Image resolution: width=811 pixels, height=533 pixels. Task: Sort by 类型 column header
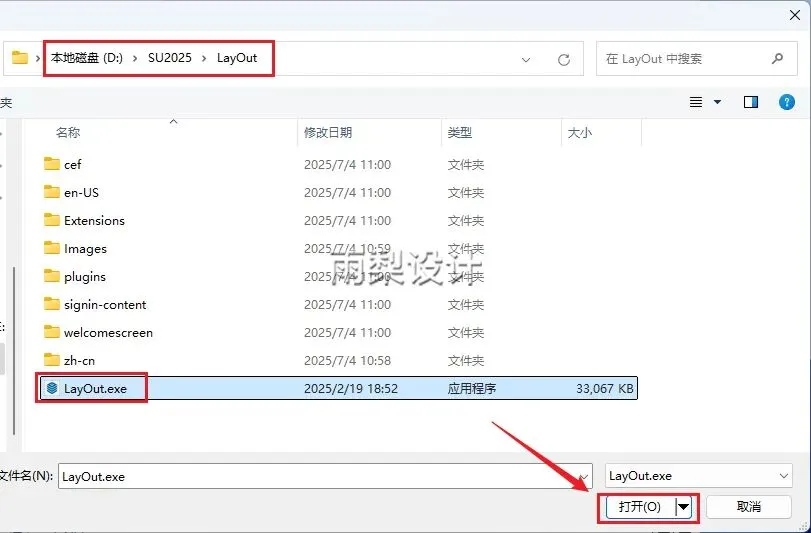coord(460,133)
